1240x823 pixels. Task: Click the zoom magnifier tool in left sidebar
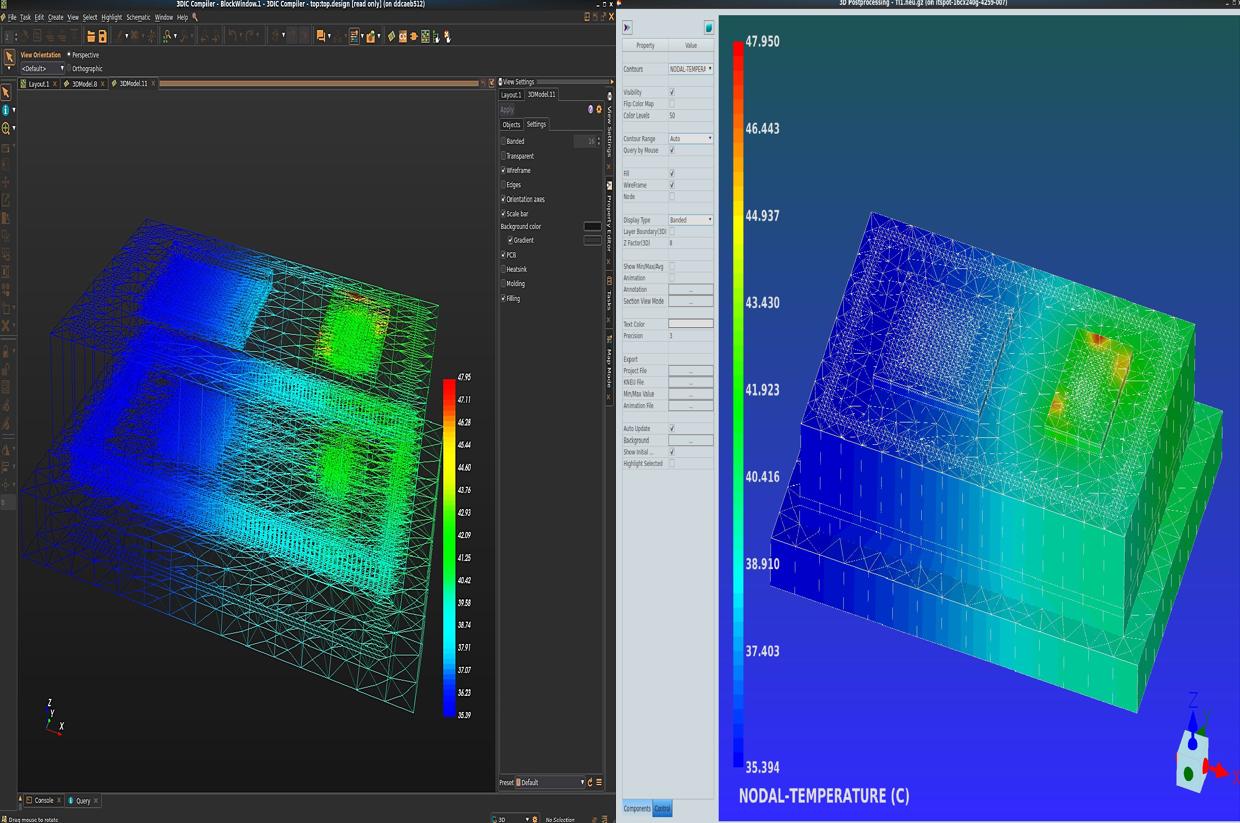(x=6, y=128)
